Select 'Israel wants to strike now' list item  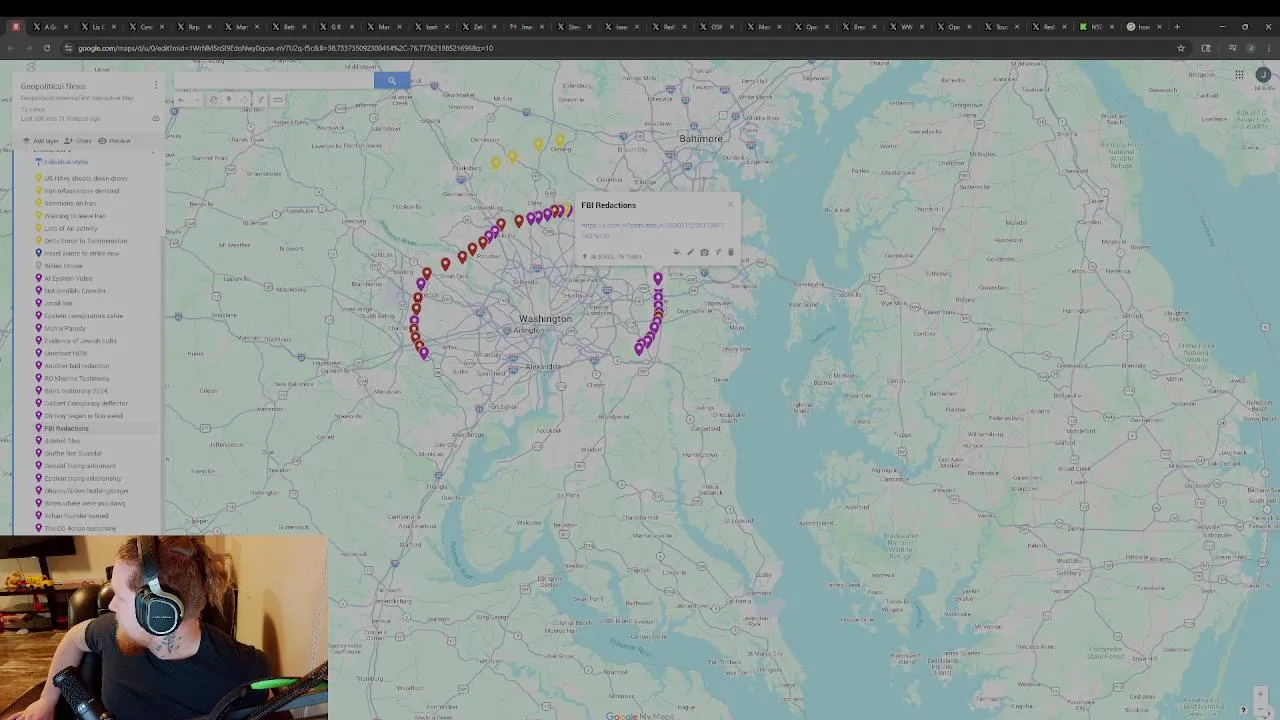(x=81, y=253)
